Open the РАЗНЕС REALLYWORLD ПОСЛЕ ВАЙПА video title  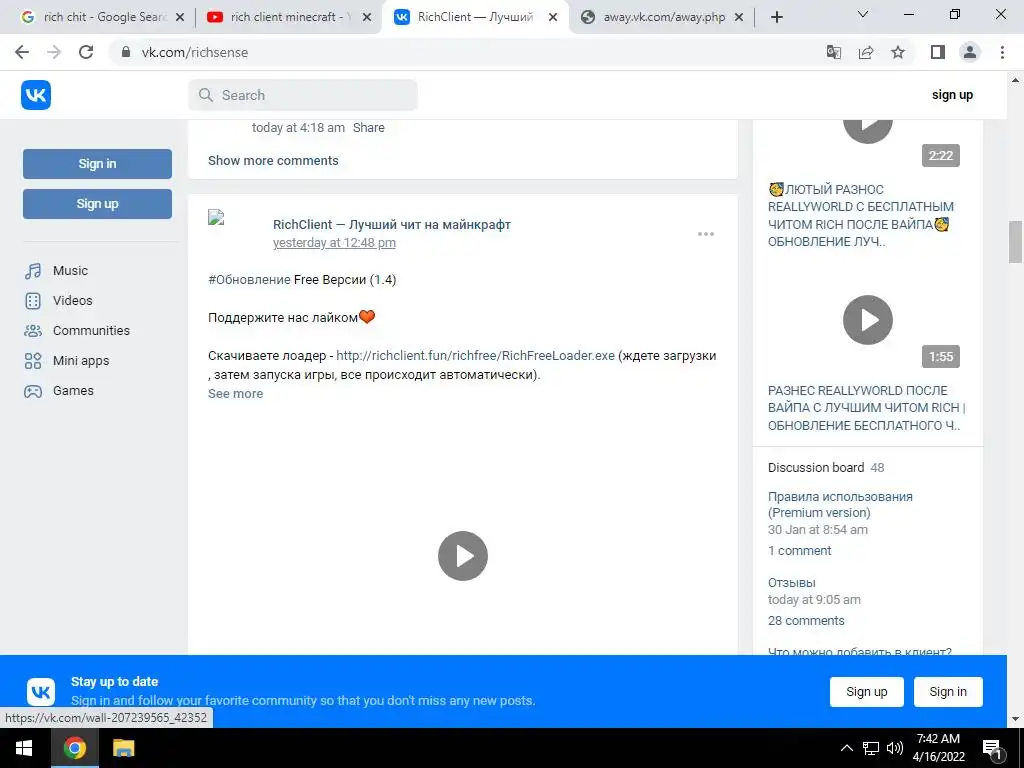[867, 408]
